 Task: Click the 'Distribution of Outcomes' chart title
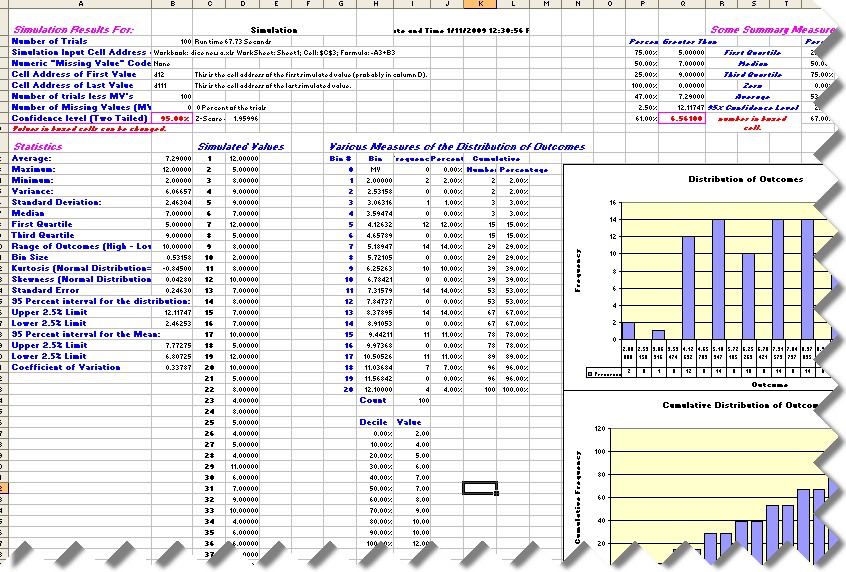(x=746, y=179)
